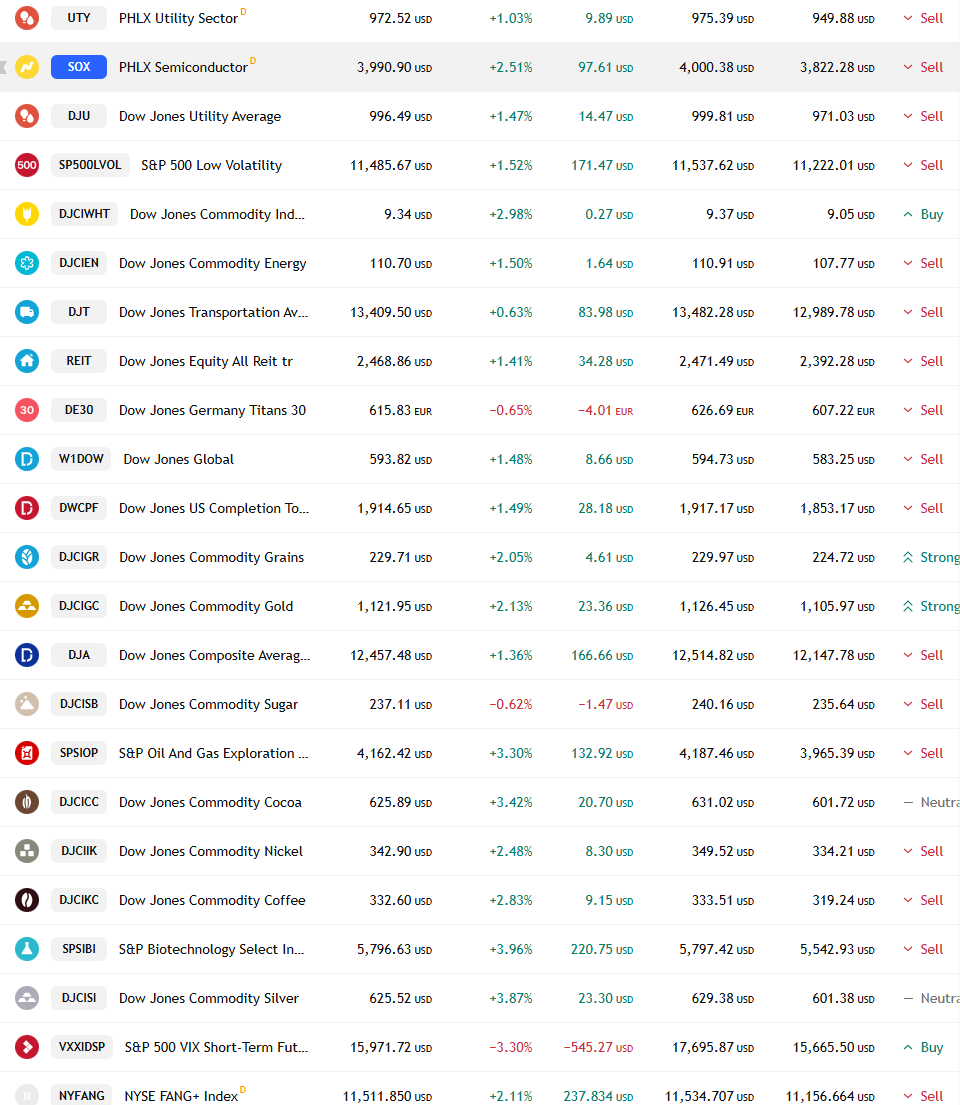Open the Dow Jones Commodity Gold link
The width and height of the screenshot is (960, 1105).
[206, 606]
